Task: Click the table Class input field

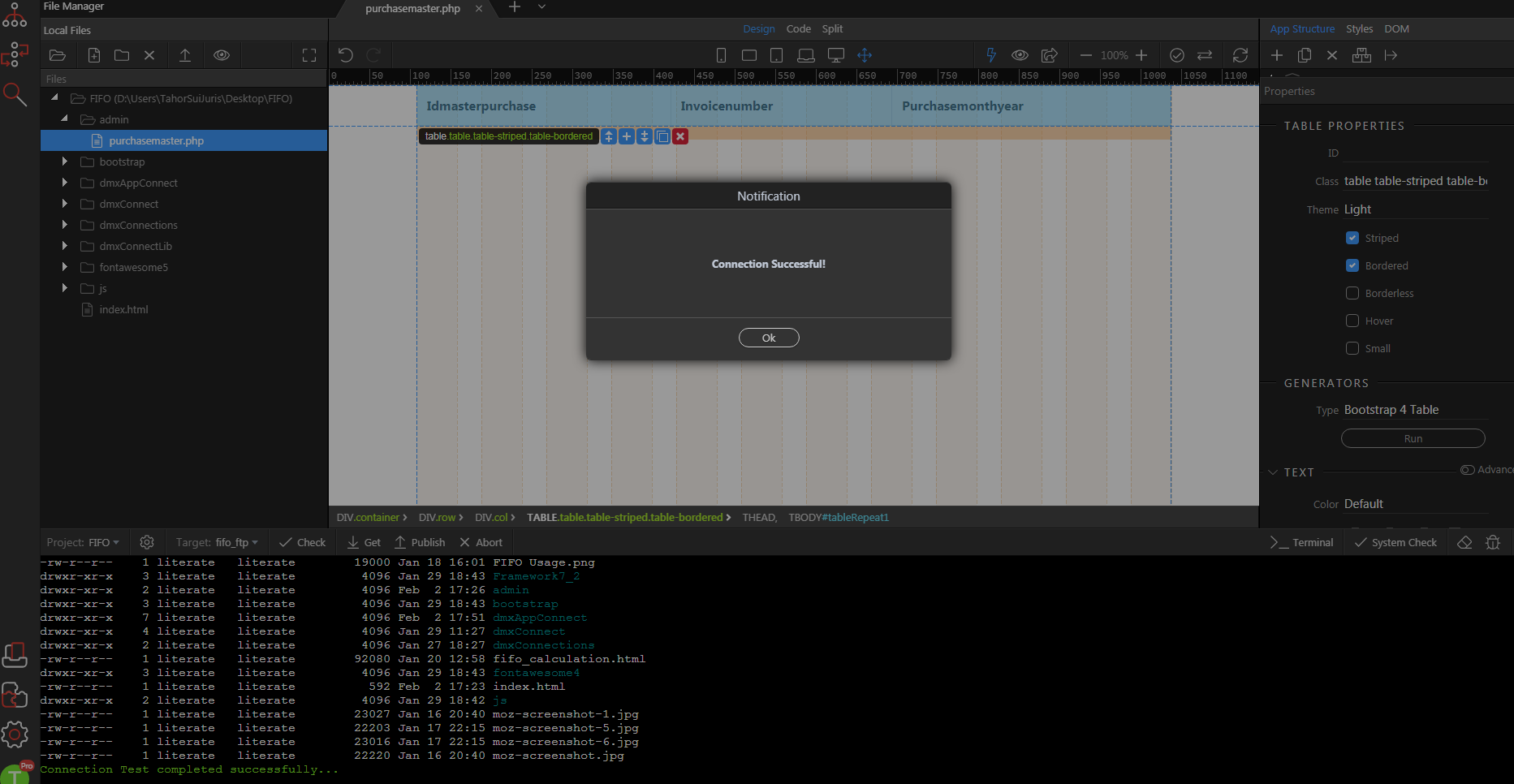Action: [1415, 181]
